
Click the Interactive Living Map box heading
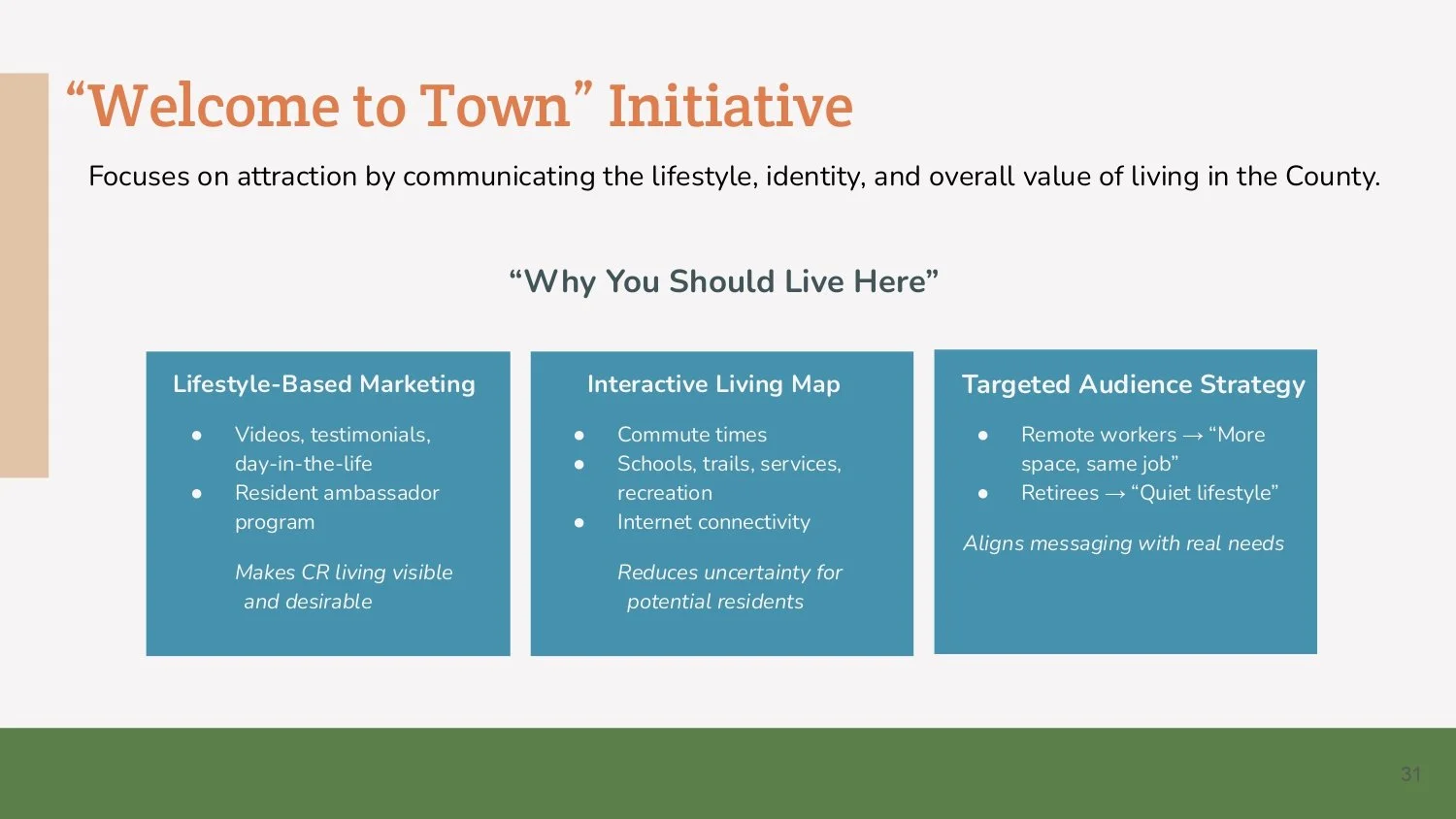pos(712,384)
